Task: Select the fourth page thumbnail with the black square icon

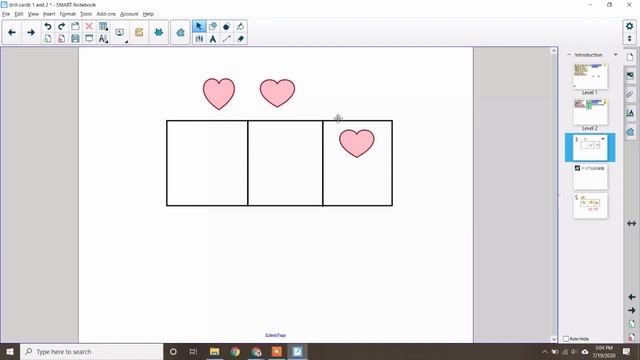Action: click(x=590, y=177)
